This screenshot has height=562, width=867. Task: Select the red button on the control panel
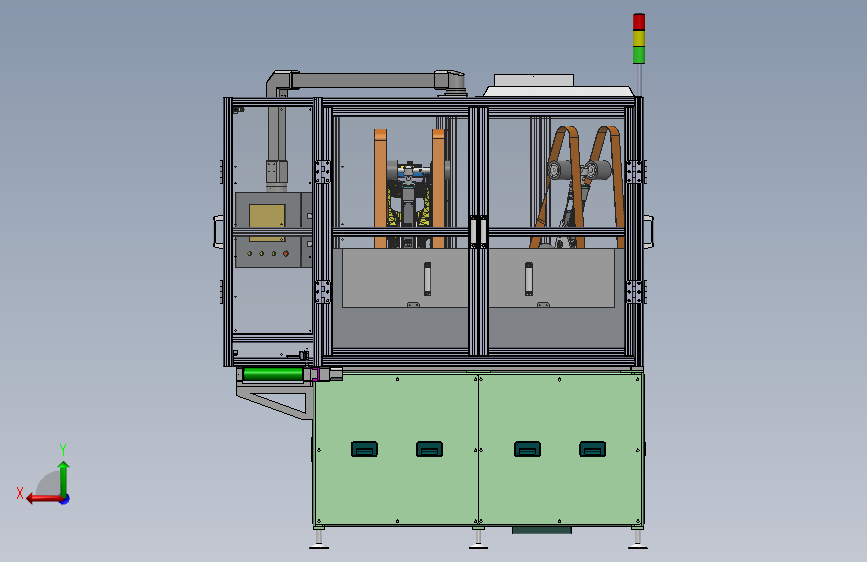point(286,253)
